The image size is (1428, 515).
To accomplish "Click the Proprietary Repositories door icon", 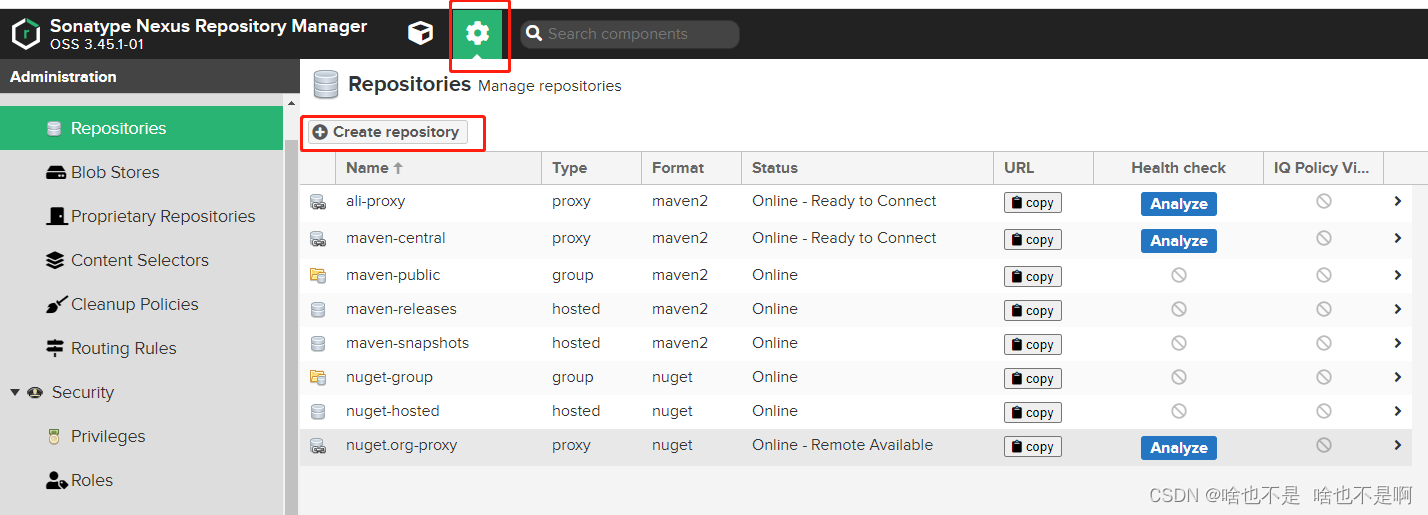I will (56, 216).
